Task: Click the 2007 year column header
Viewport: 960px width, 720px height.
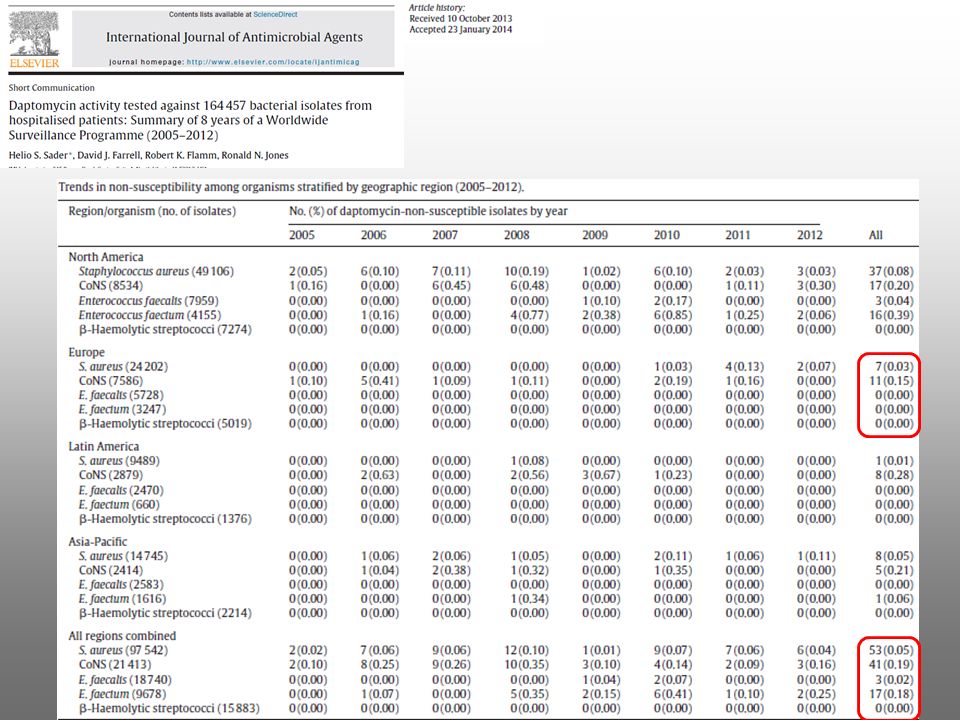Action: 445,235
